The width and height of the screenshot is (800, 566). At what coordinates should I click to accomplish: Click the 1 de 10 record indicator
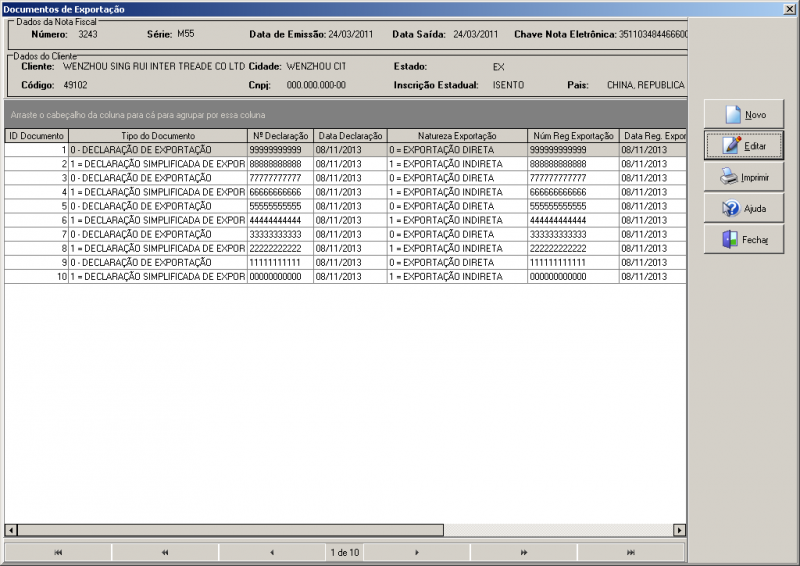344,552
